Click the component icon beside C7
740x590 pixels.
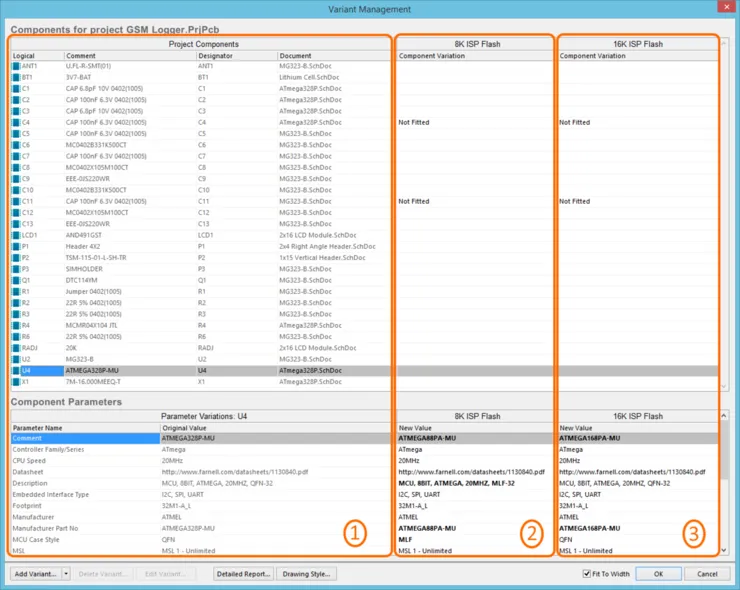[x=16, y=156]
